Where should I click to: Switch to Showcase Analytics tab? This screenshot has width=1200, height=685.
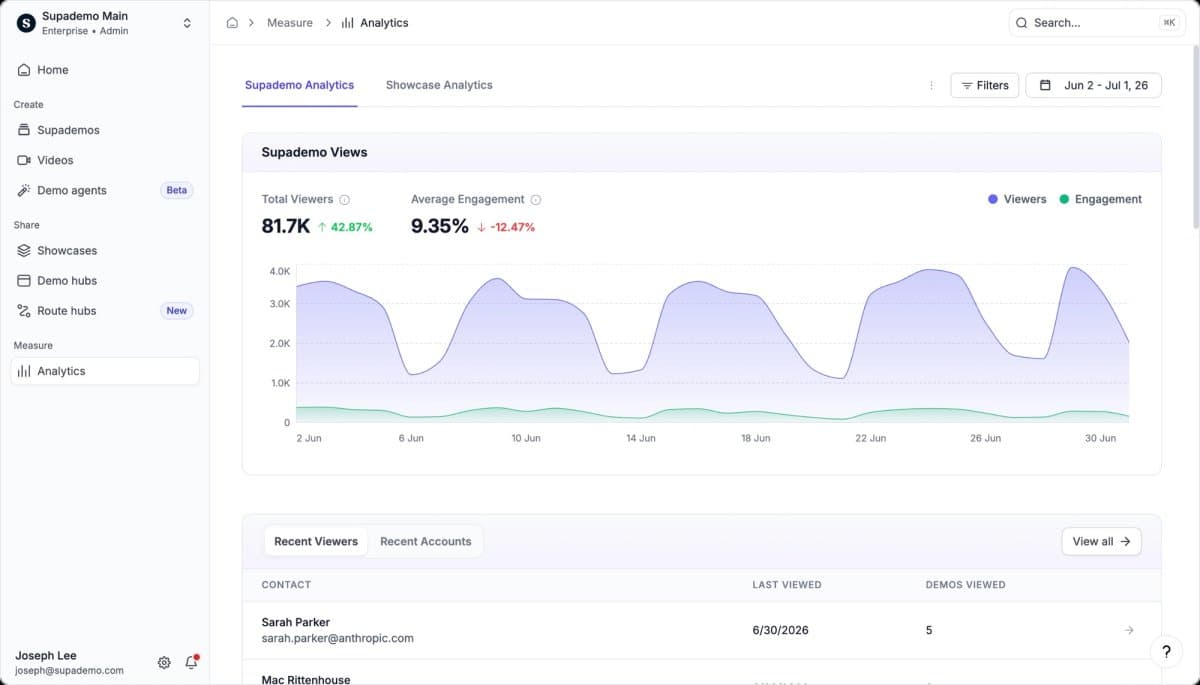coord(439,85)
